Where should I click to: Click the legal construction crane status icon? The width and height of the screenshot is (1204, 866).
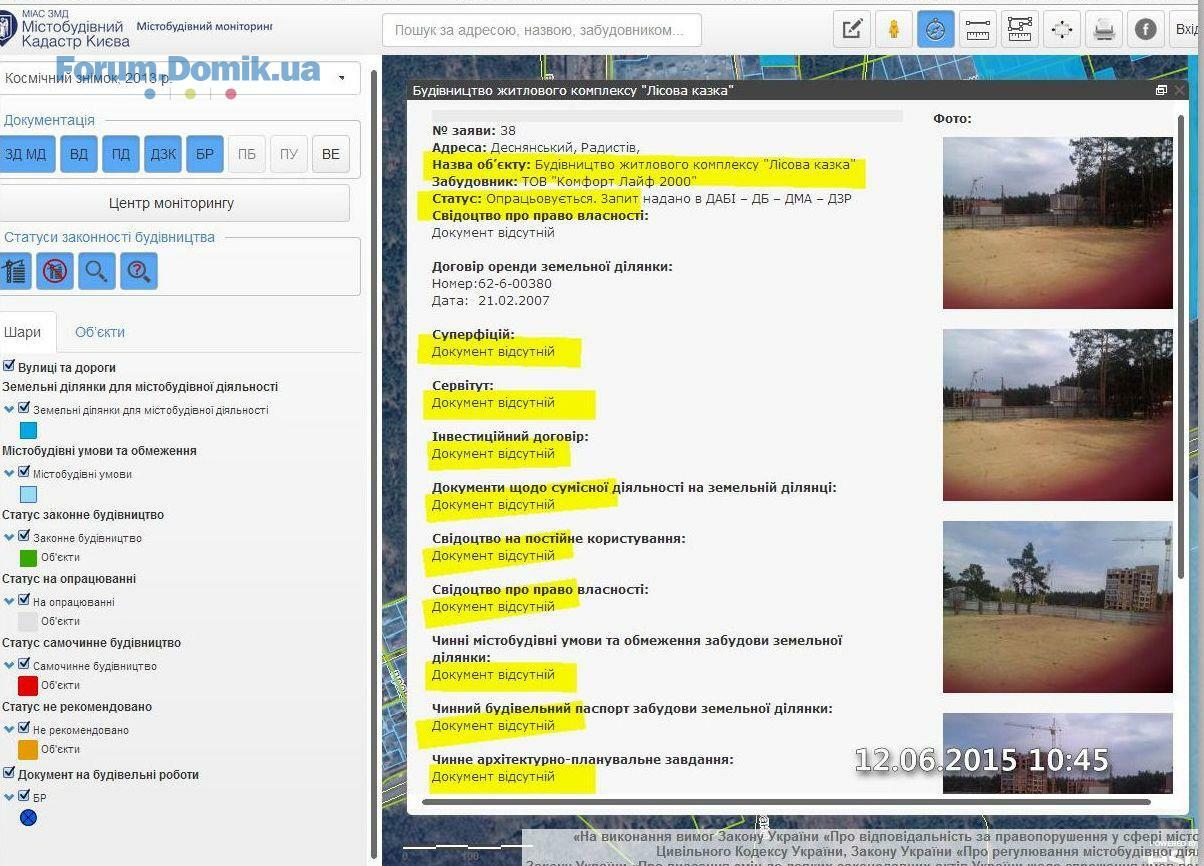13,271
